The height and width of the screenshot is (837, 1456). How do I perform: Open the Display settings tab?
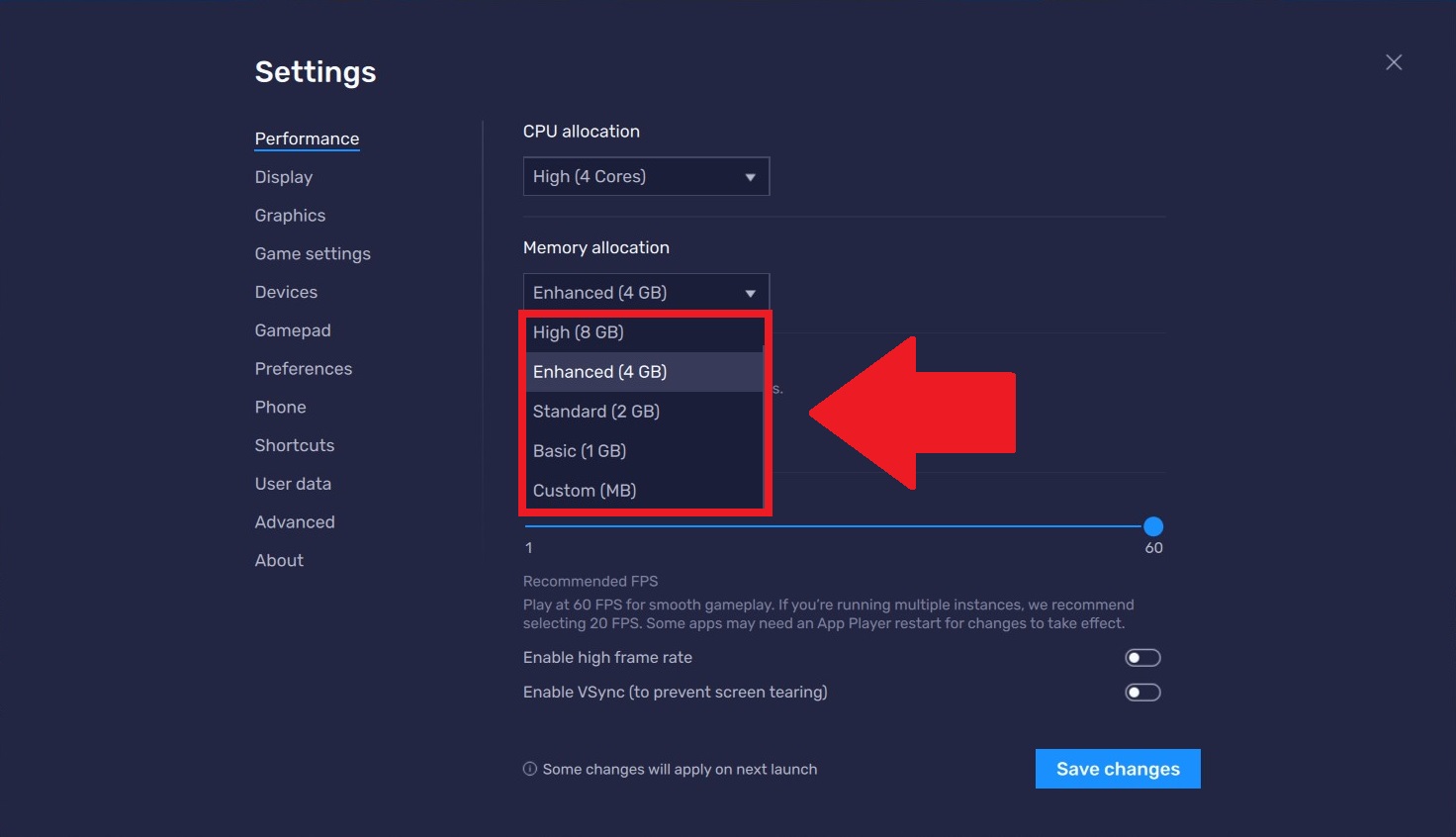point(283,177)
